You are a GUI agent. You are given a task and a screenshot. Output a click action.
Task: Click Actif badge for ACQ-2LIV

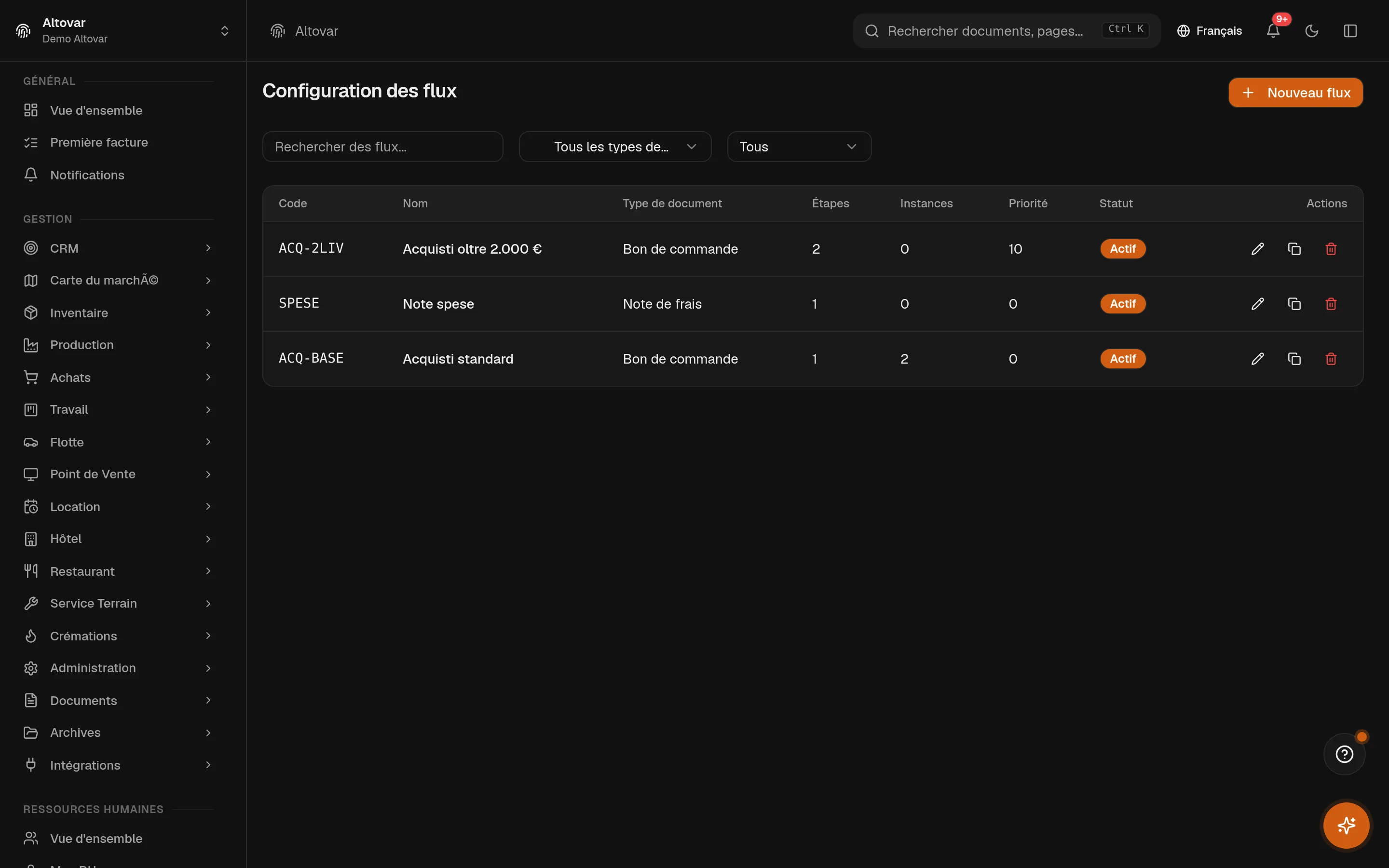[x=1123, y=248]
